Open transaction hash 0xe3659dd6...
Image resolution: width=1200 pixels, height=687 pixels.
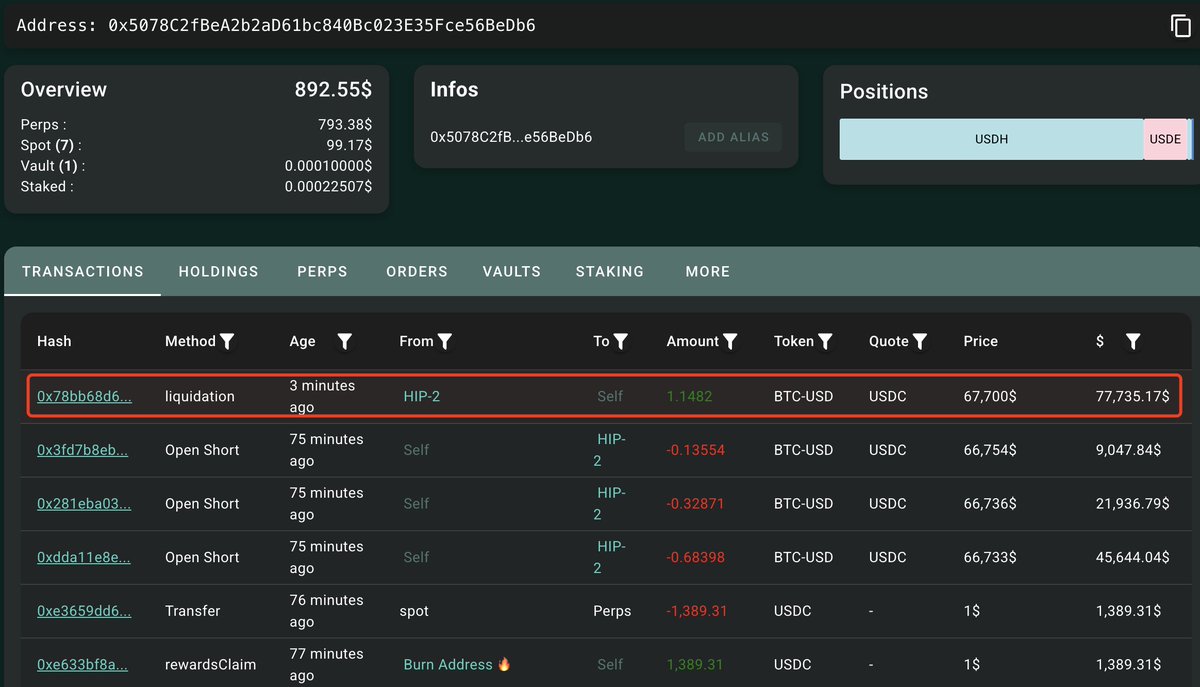[84, 611]
